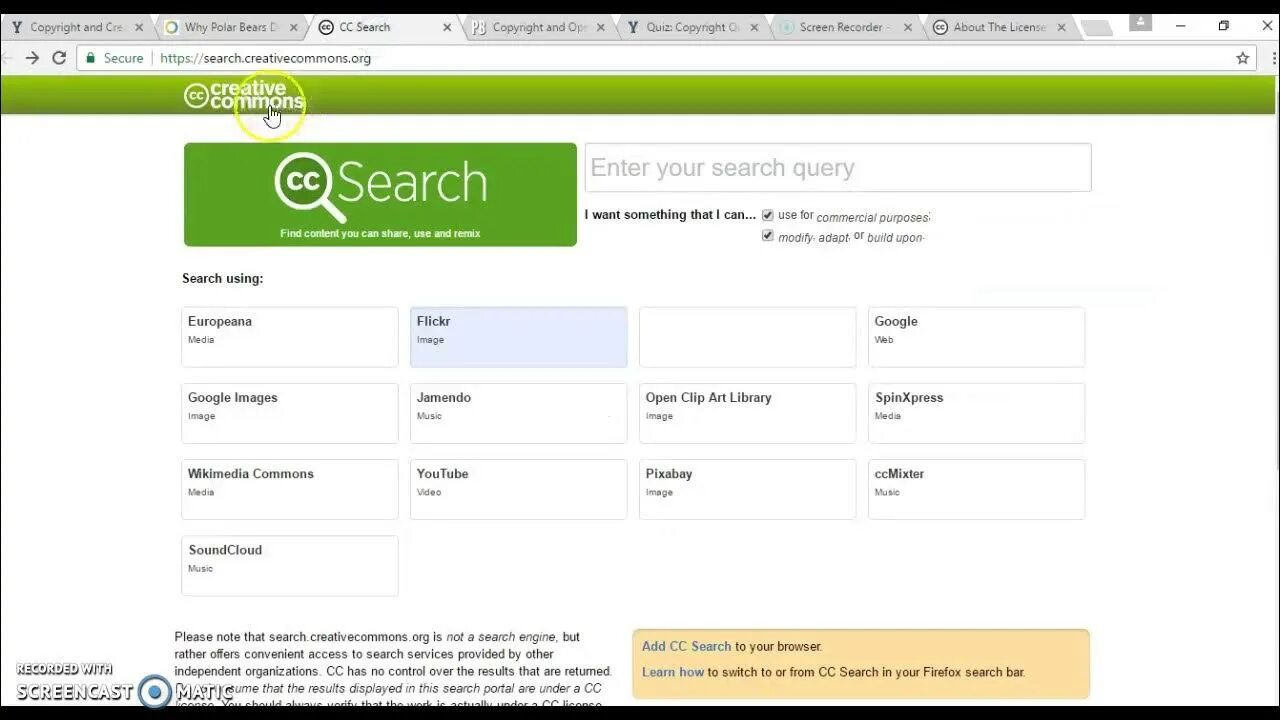The height and width of the screenshot is (720, 1280).
Task: Switch to About The Licenses tab
Action: 999,27
